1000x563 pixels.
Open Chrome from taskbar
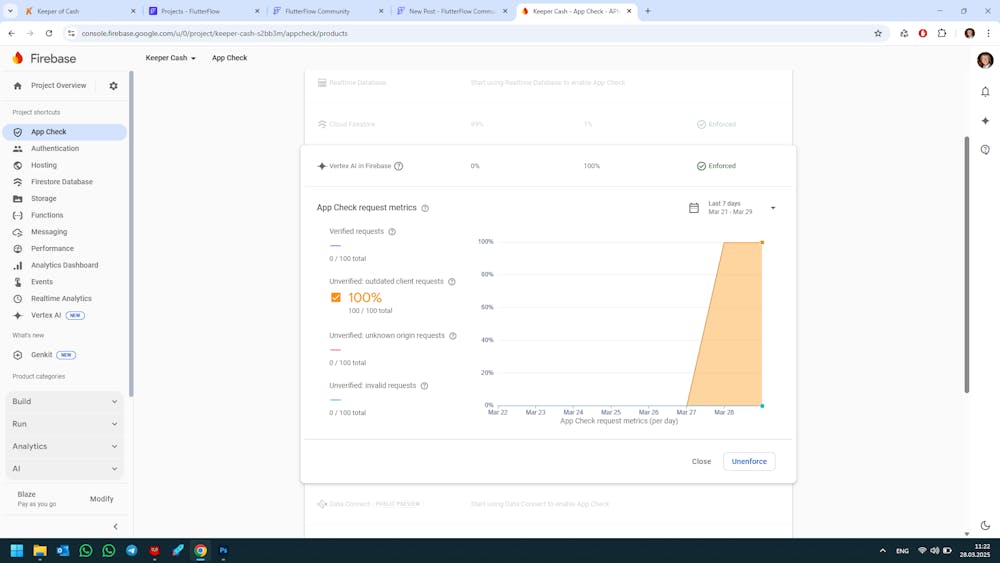click(x=200, y=550)
